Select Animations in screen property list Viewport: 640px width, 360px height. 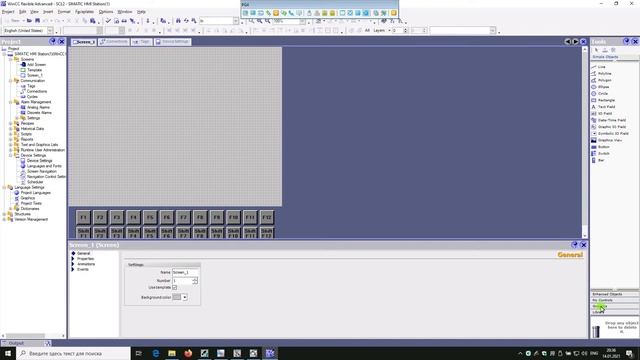click(x=86, y=264)
